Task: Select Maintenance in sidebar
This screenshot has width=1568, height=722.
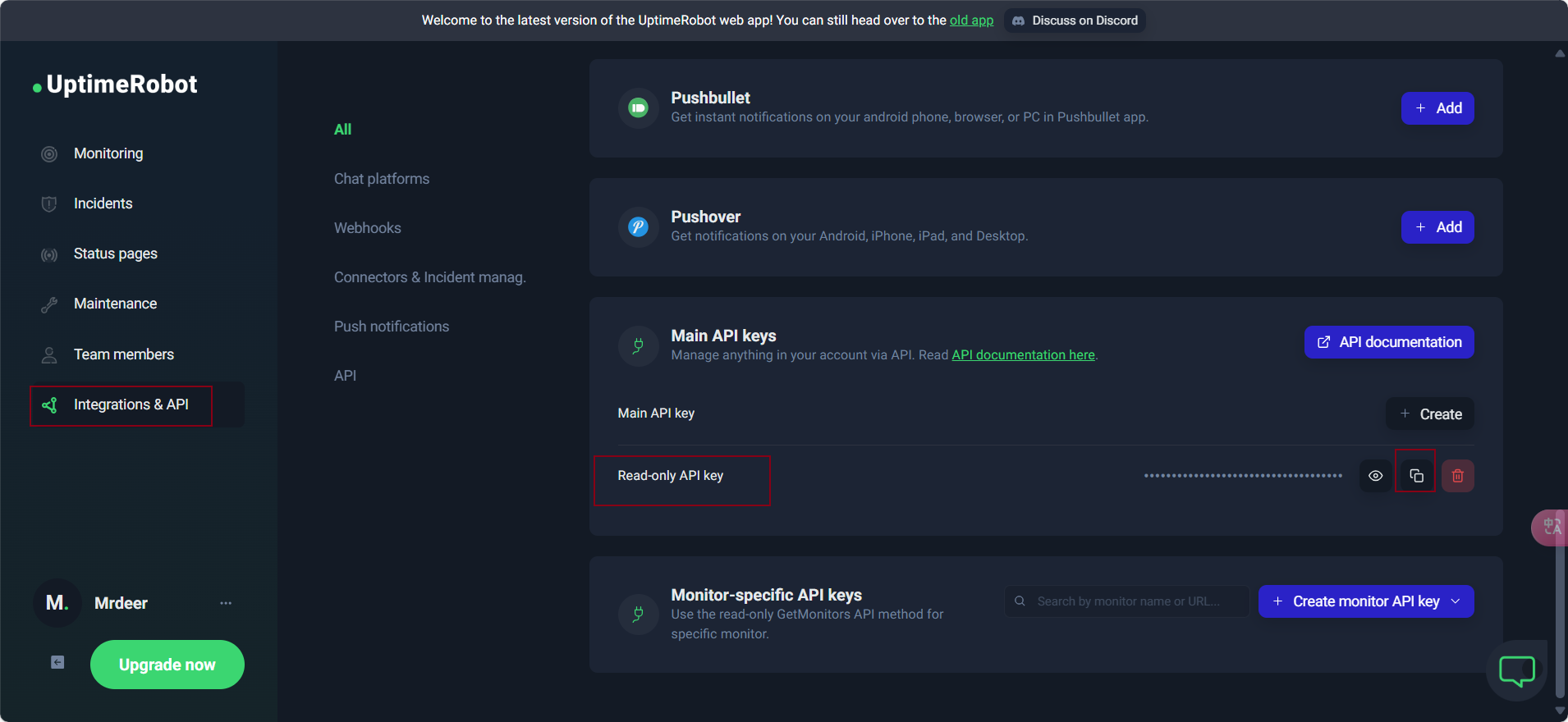Action: click(115, 304)
